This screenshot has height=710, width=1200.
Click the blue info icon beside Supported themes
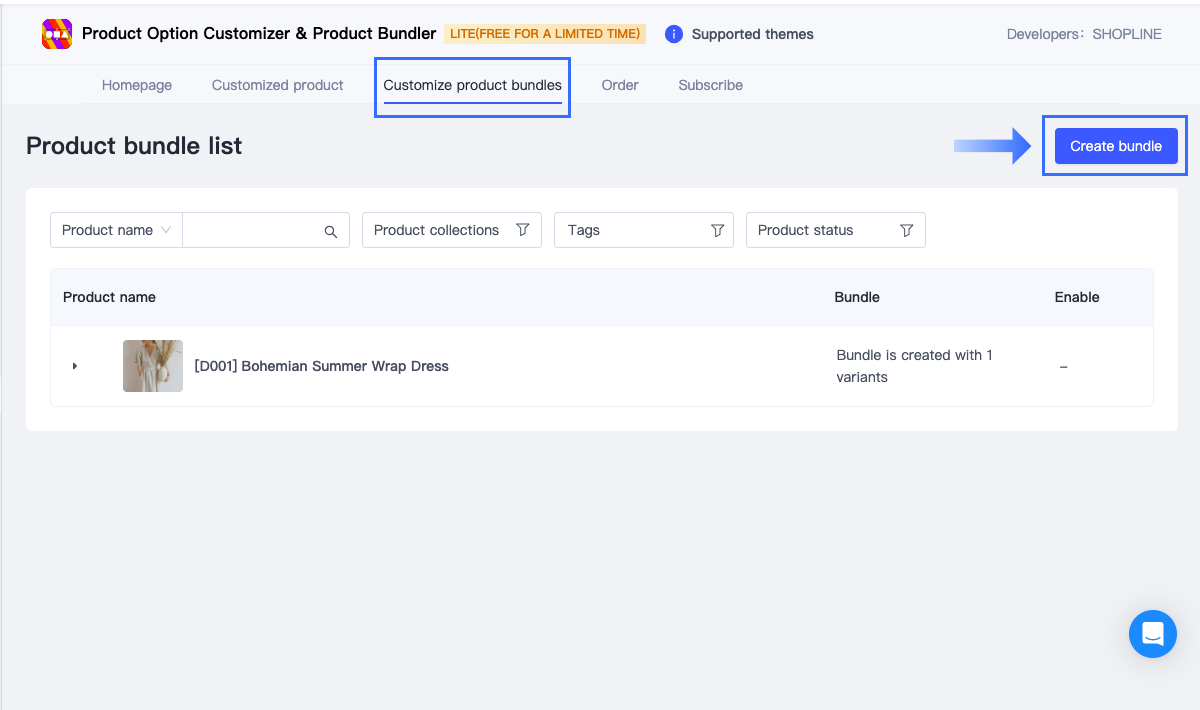(x=673, y=33)
